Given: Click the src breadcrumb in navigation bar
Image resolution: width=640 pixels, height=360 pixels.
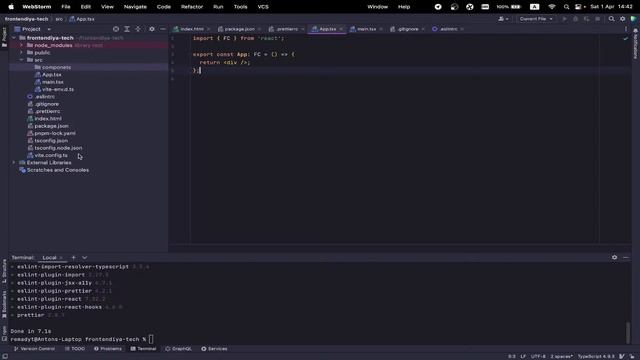Looking at the screenshot, I should (x=59, y=19).
